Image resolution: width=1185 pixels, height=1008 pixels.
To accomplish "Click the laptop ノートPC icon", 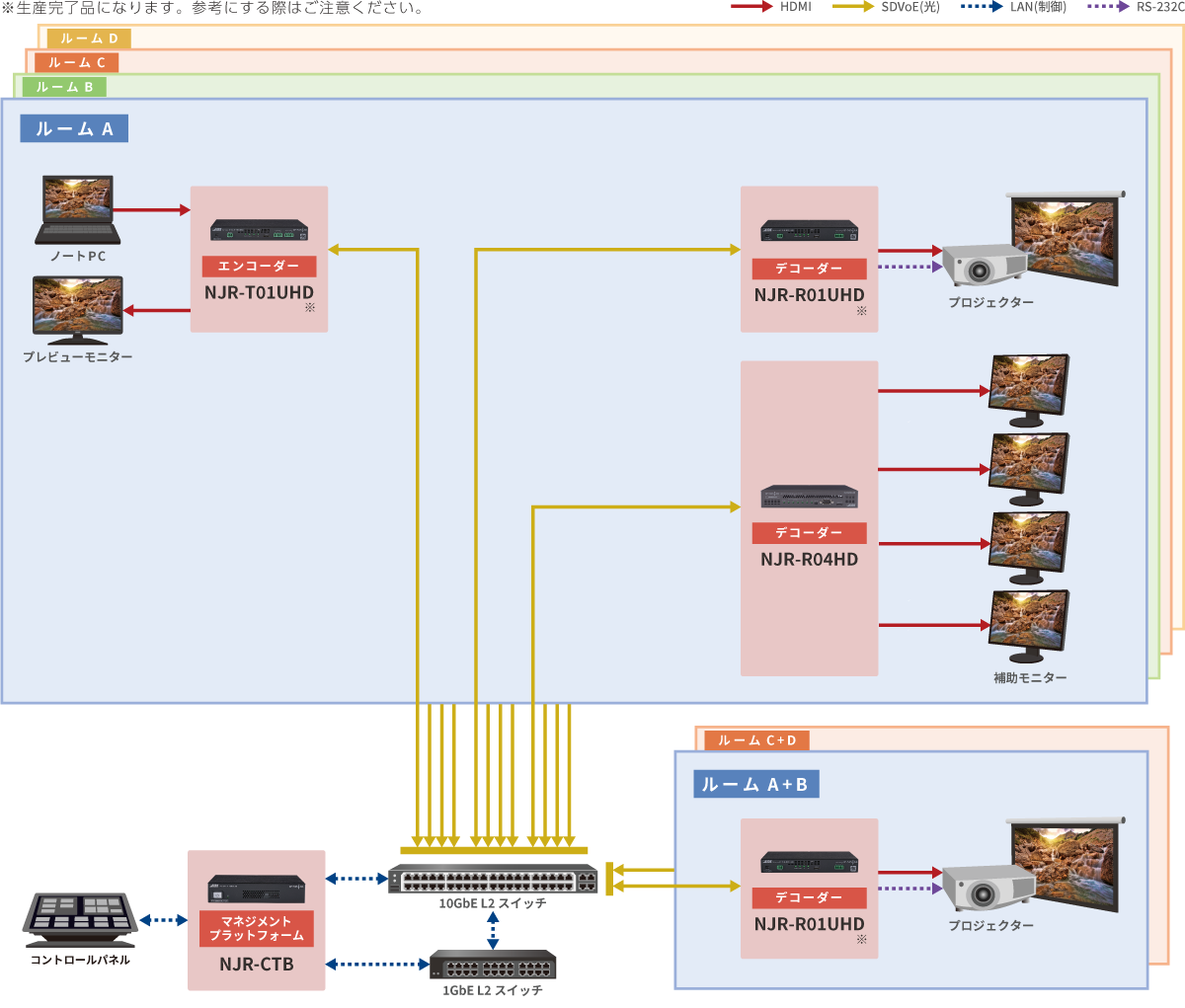I will click(78, 209).
